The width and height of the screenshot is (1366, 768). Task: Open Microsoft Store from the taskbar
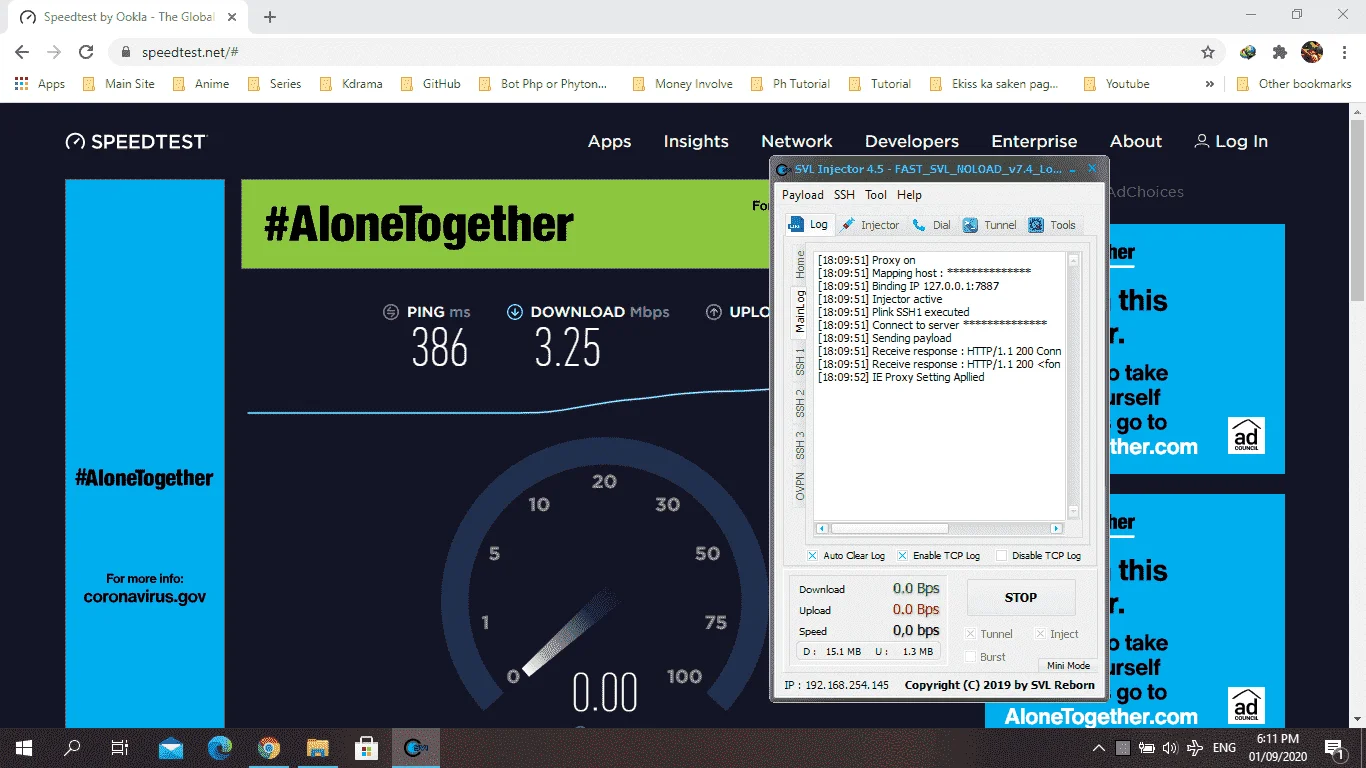[x=367, y=747]
